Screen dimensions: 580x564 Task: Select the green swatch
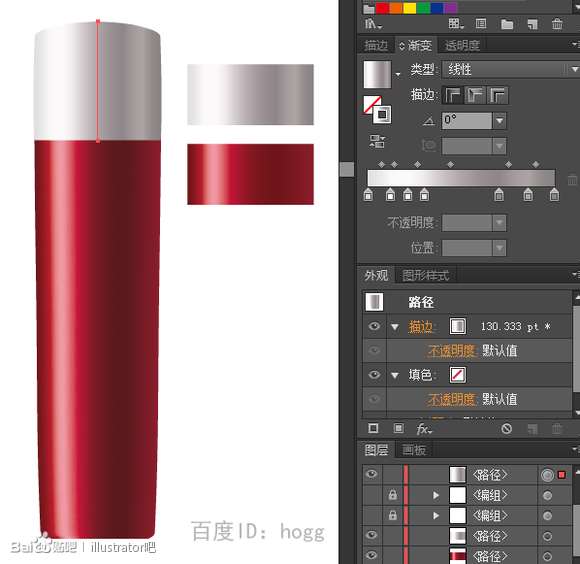[424, 8]
